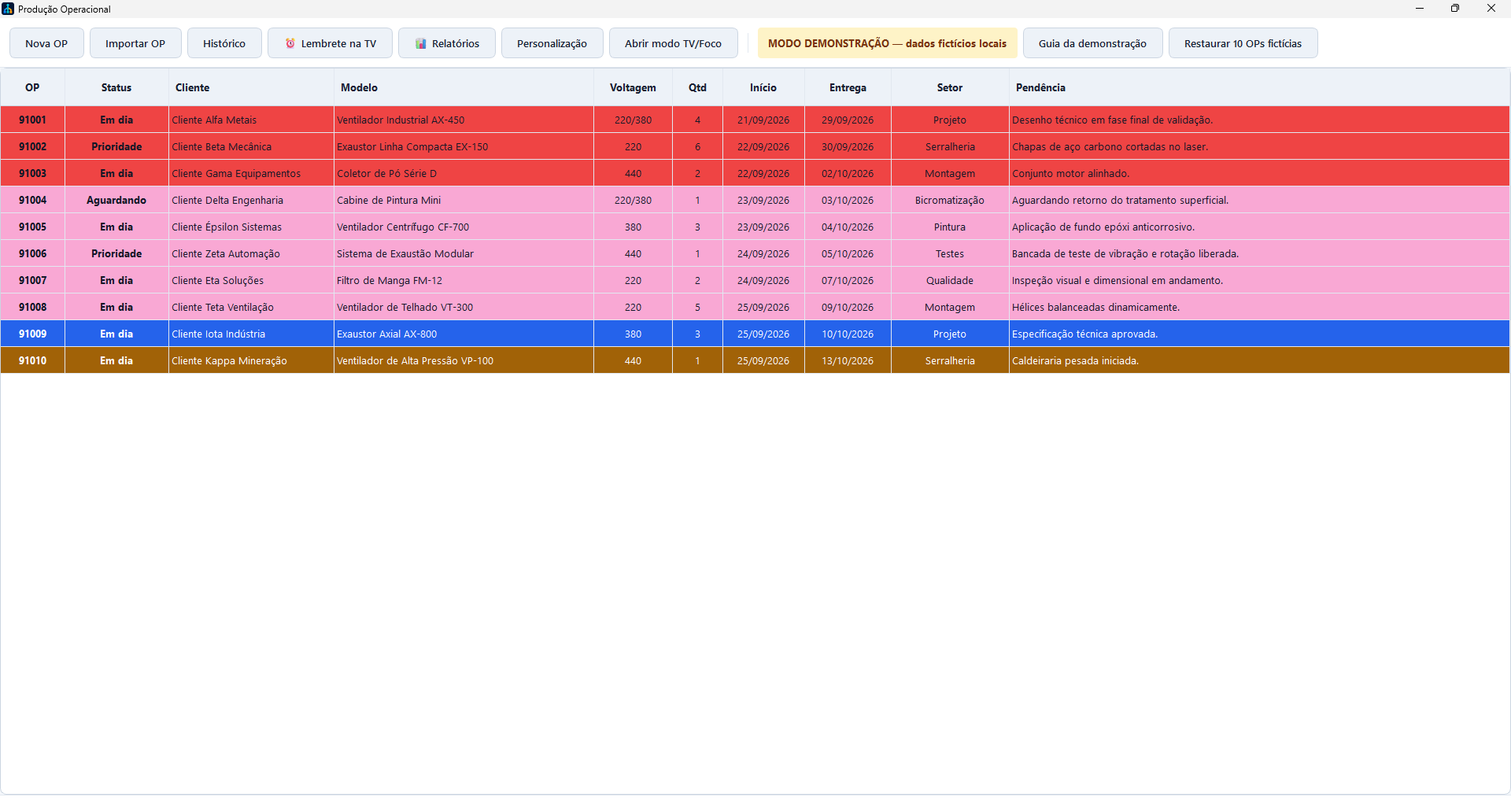Sort by the Status column header

click(x=116, y=87)
